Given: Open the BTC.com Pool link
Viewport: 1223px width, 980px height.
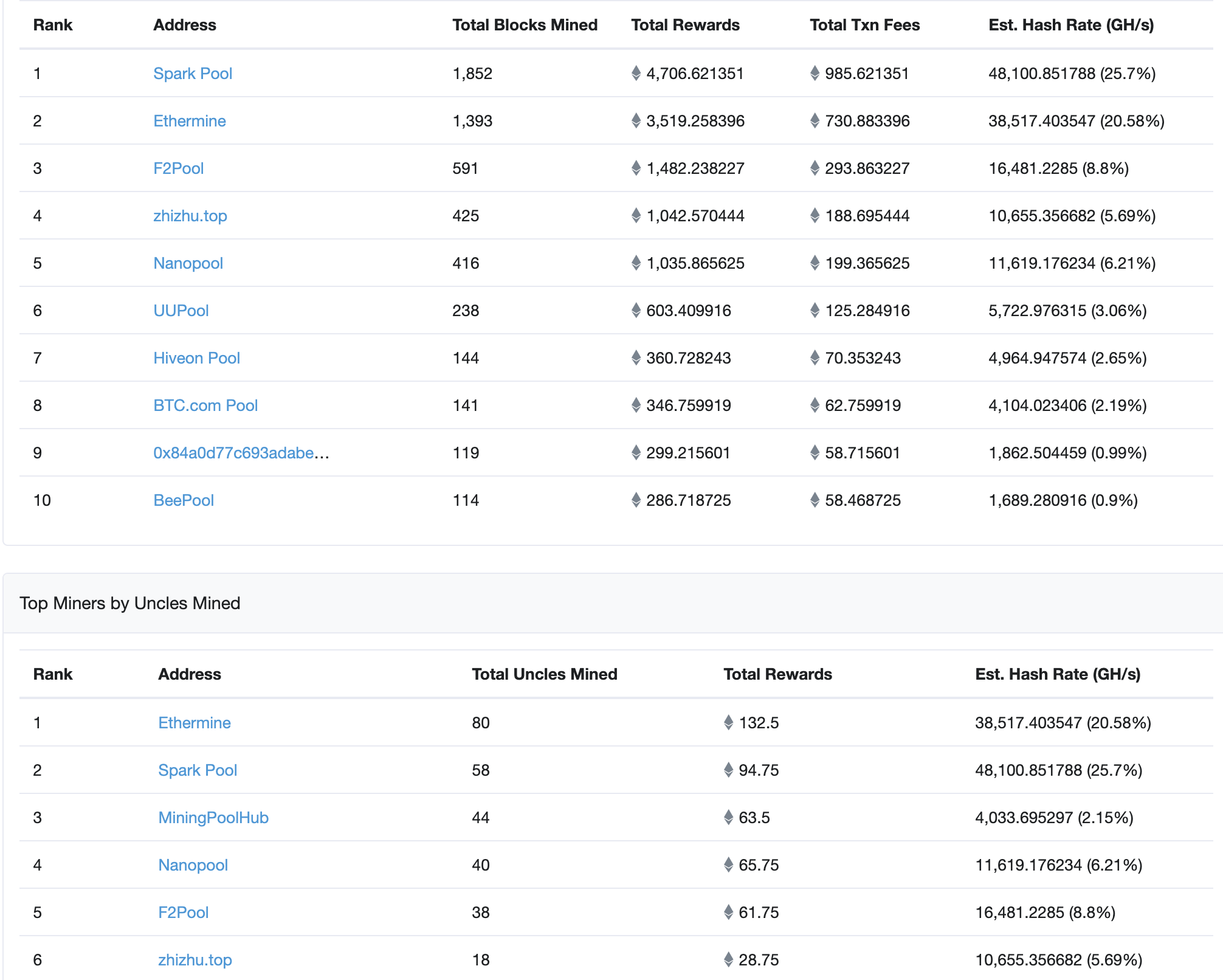Looking at the screenshot, I should (205, 405).
